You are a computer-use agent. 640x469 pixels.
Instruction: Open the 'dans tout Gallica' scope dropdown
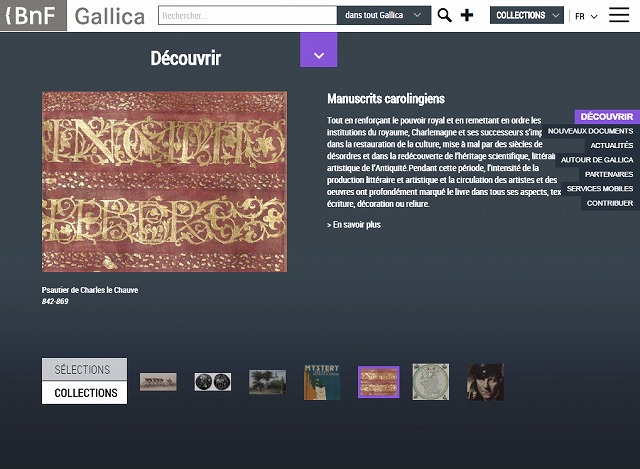pyautogui.click(x=384, y=15)
